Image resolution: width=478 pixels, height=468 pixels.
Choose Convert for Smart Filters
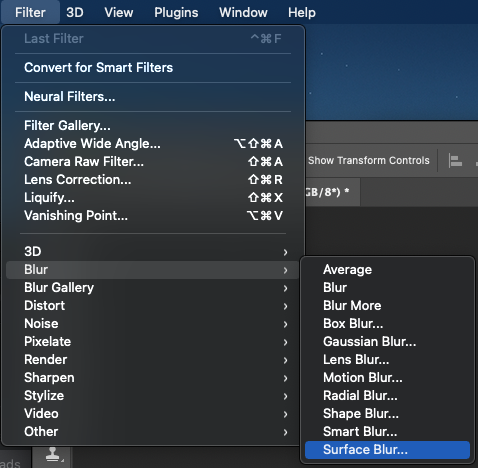click(x=153, y=68)
